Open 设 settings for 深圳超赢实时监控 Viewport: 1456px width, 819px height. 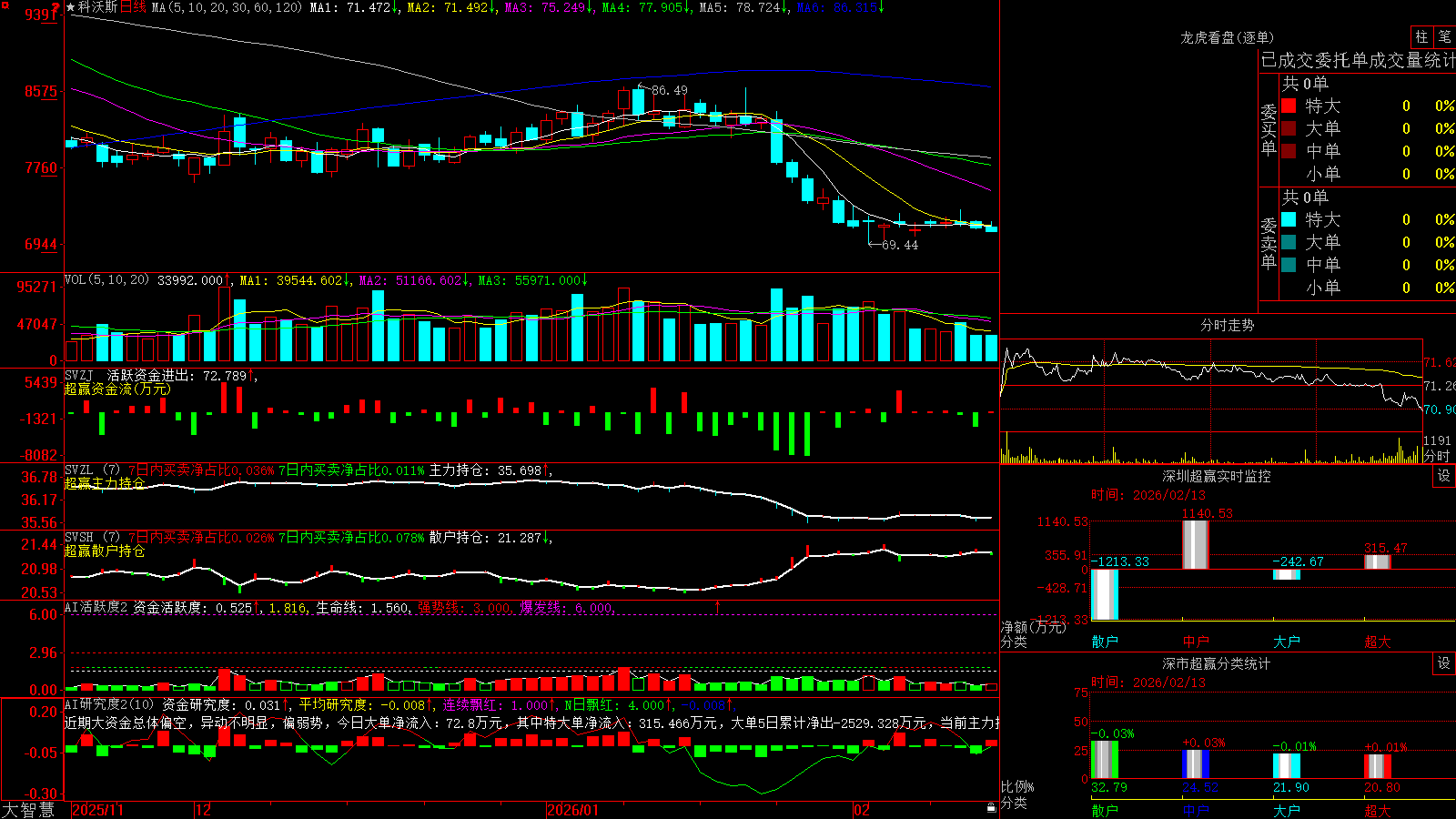(x=1444, y=476)
